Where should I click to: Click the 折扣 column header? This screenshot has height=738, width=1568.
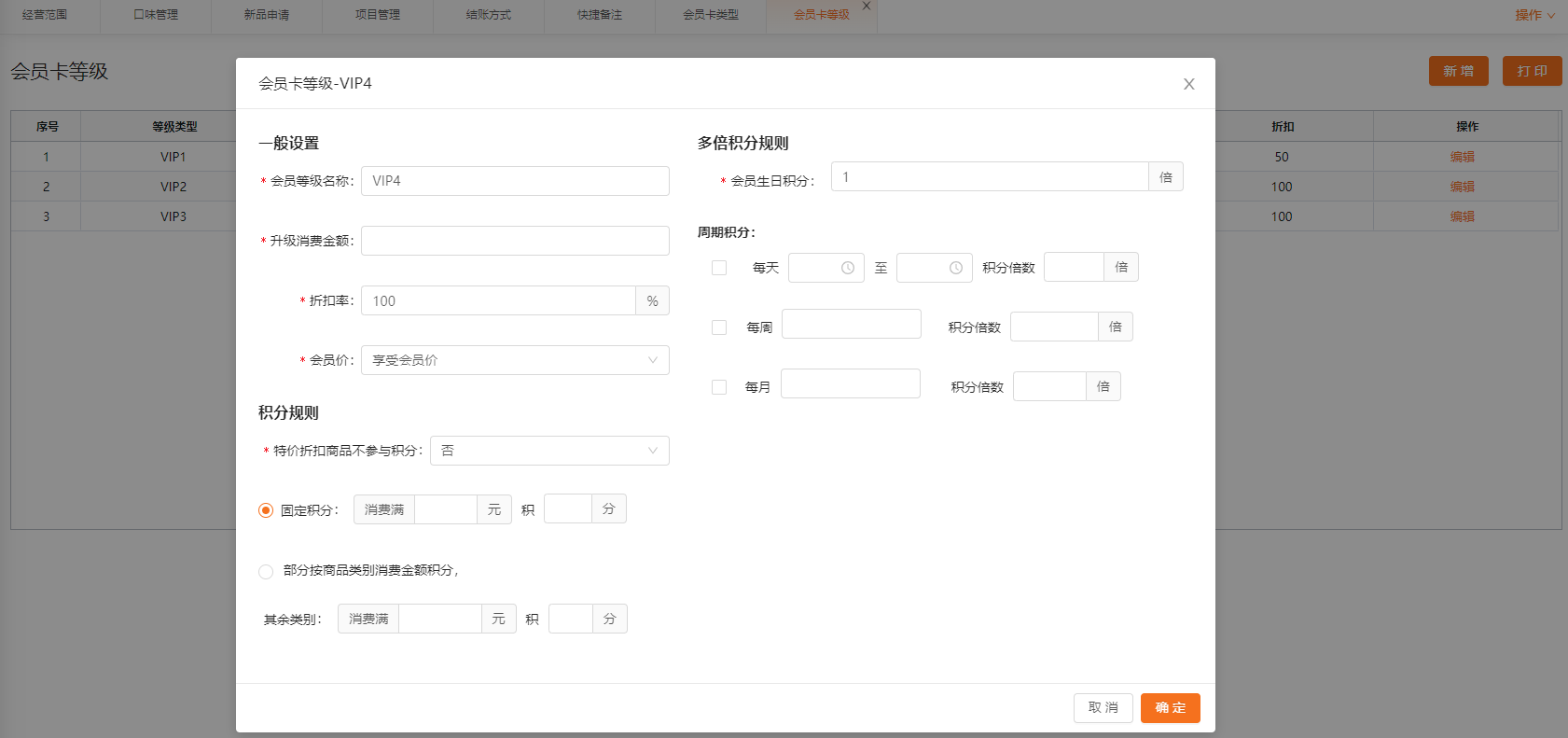1283,127
